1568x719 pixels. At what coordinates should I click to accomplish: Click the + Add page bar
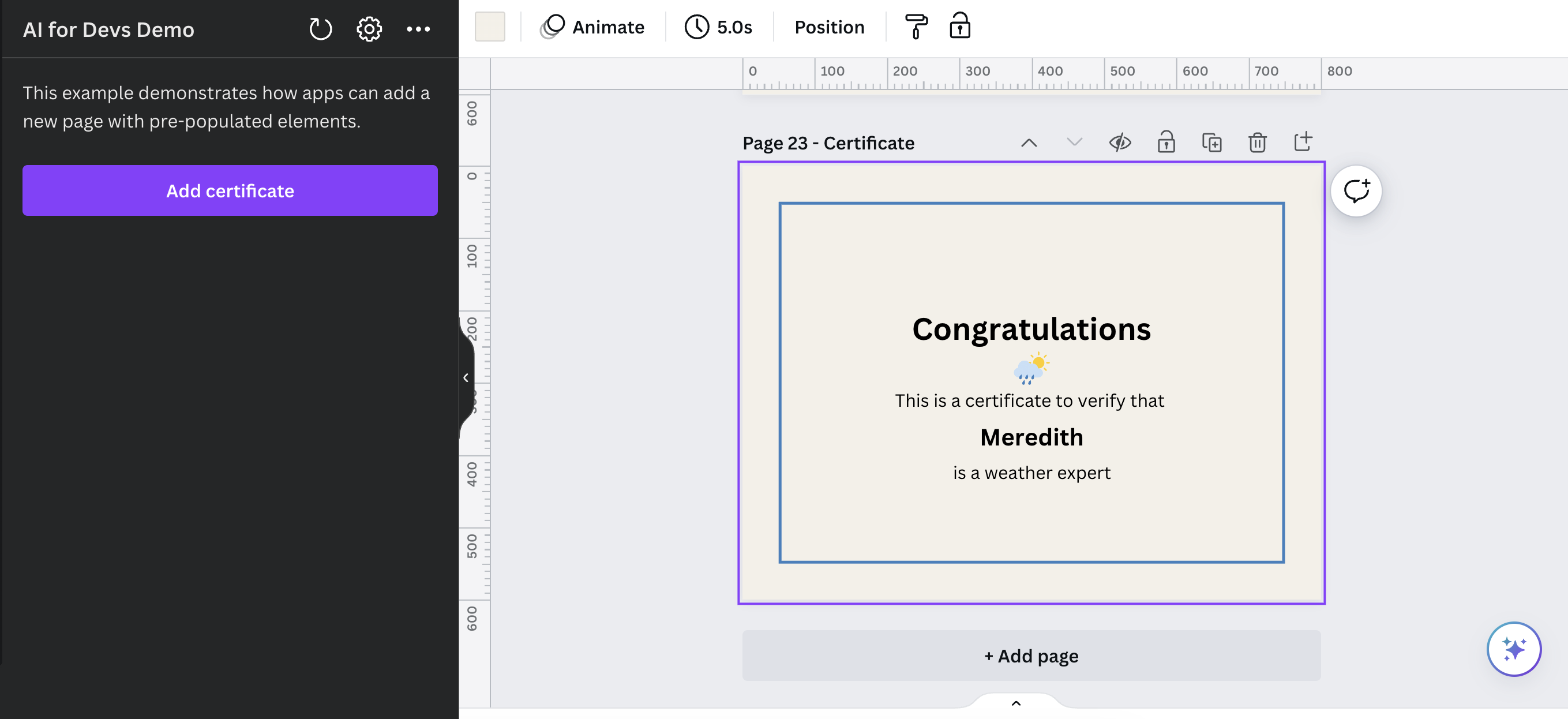point(1031,656)
